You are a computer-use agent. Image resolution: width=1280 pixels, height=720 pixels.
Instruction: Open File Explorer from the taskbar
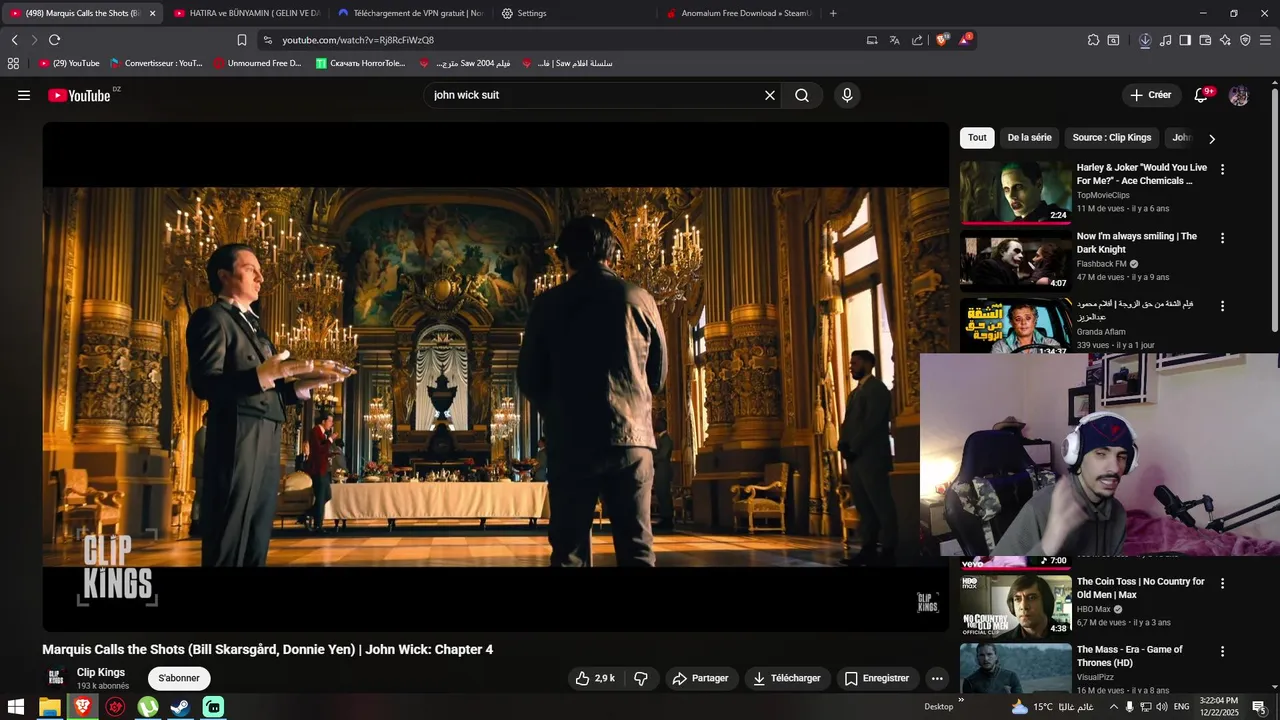pos(49,707)
